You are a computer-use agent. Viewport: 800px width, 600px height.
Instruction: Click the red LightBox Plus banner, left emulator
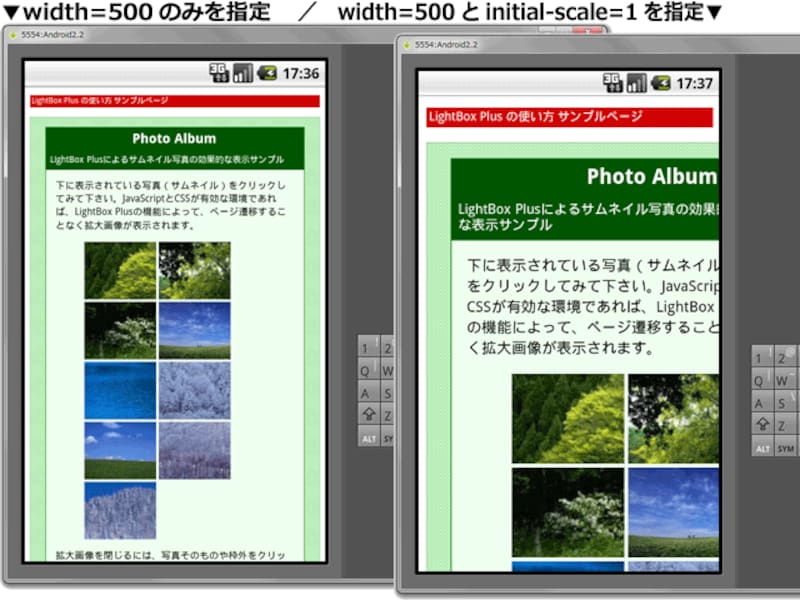[x=175, y=101]
